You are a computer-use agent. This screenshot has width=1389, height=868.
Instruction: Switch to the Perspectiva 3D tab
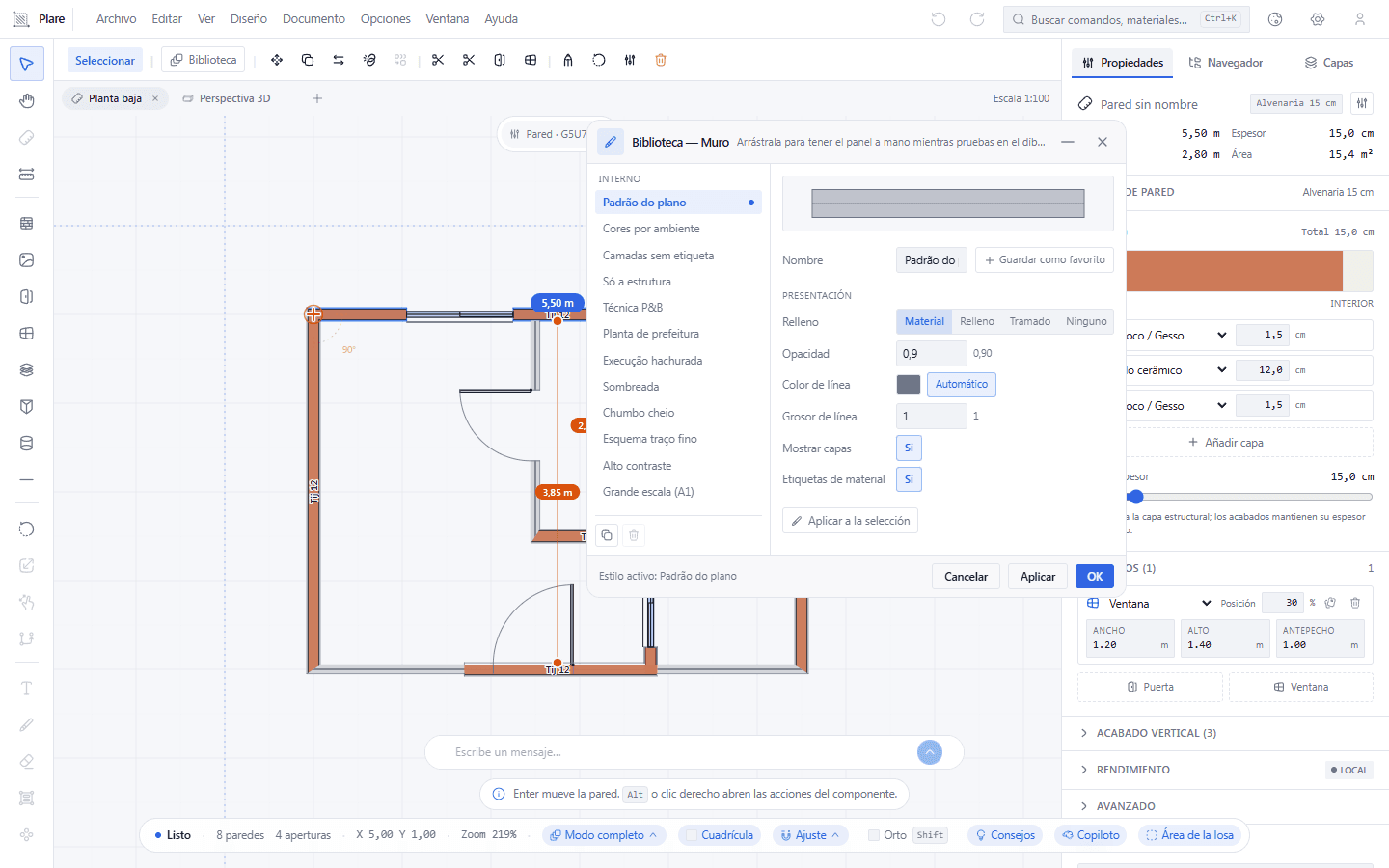227,98
